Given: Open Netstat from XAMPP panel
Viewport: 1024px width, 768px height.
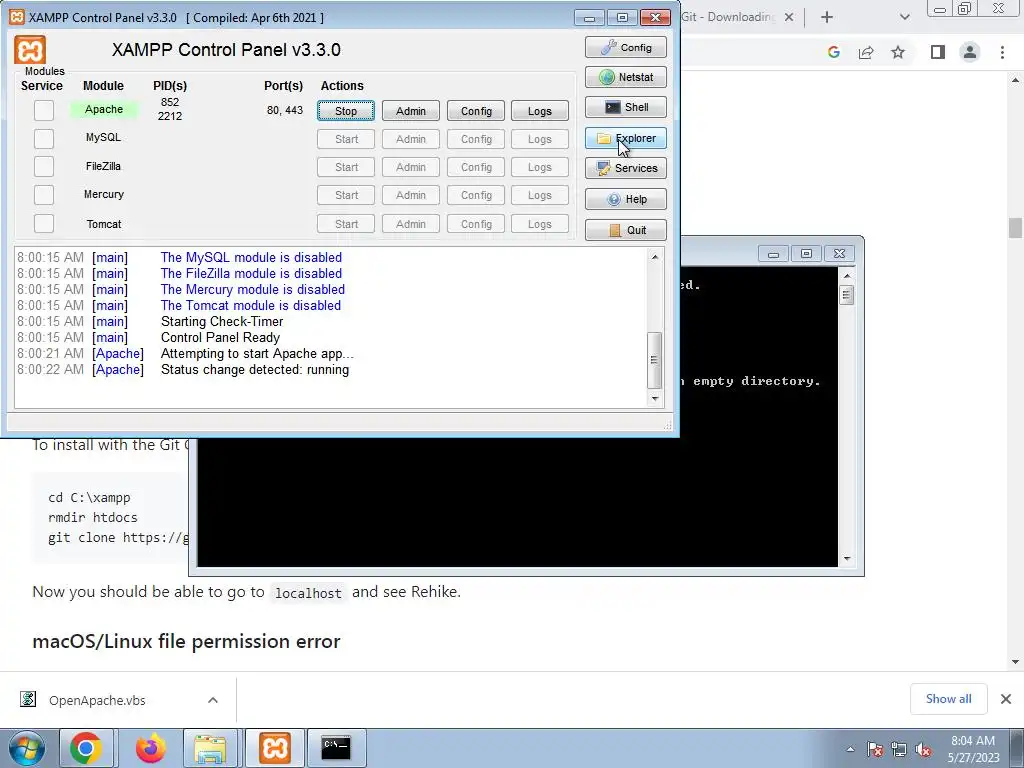Looking at the screenshot, I should coord(626,77).
